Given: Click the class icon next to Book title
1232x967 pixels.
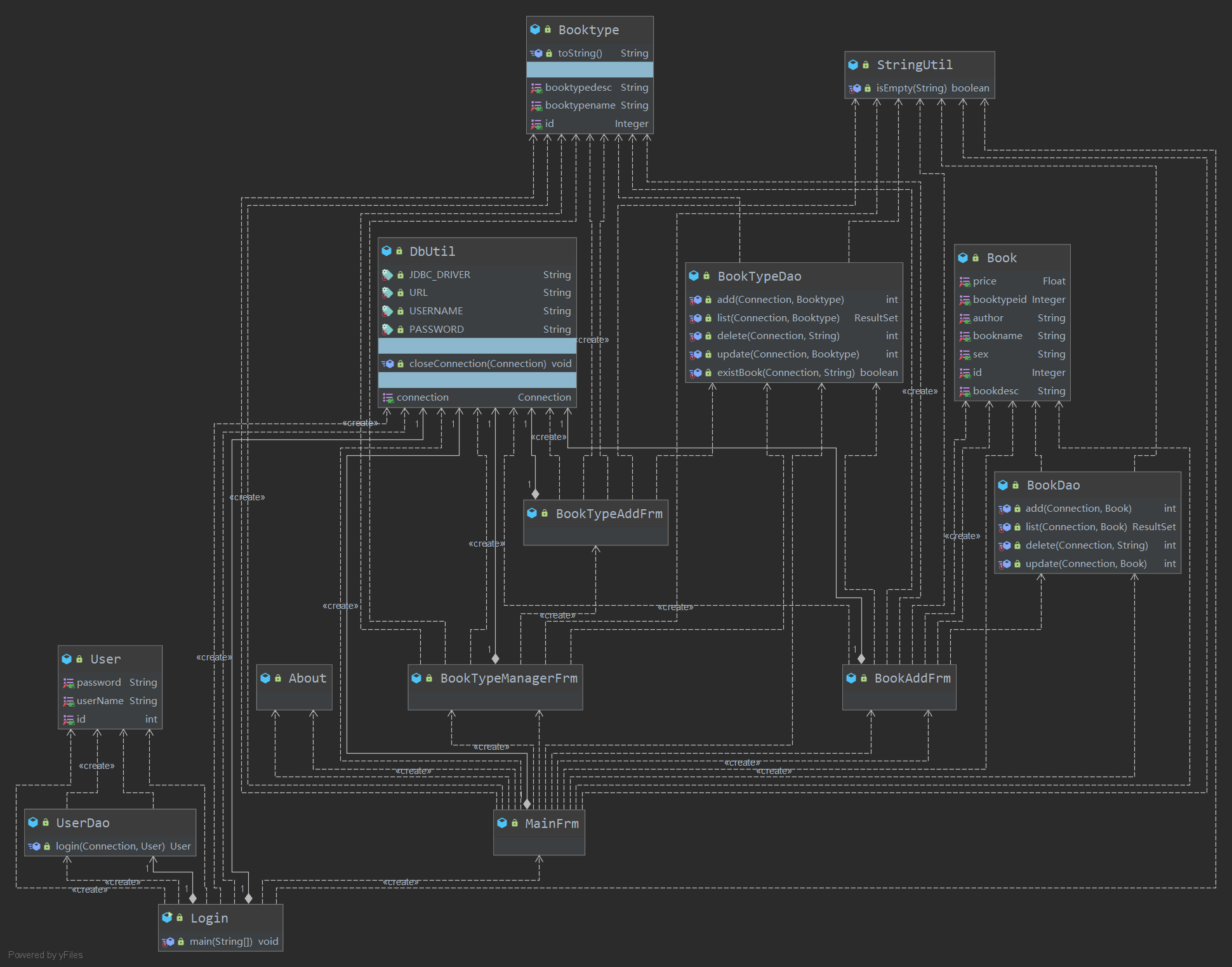Looking at the screenshot, I should [963, 257].
